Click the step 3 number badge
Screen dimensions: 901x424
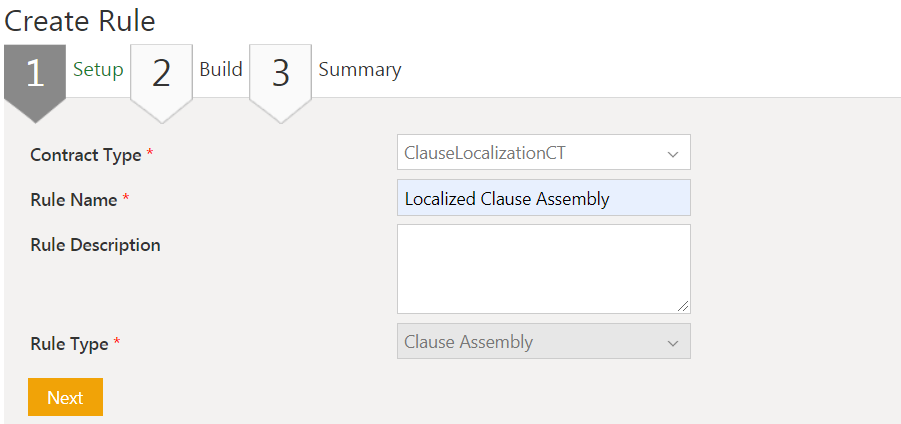[280, 73]
